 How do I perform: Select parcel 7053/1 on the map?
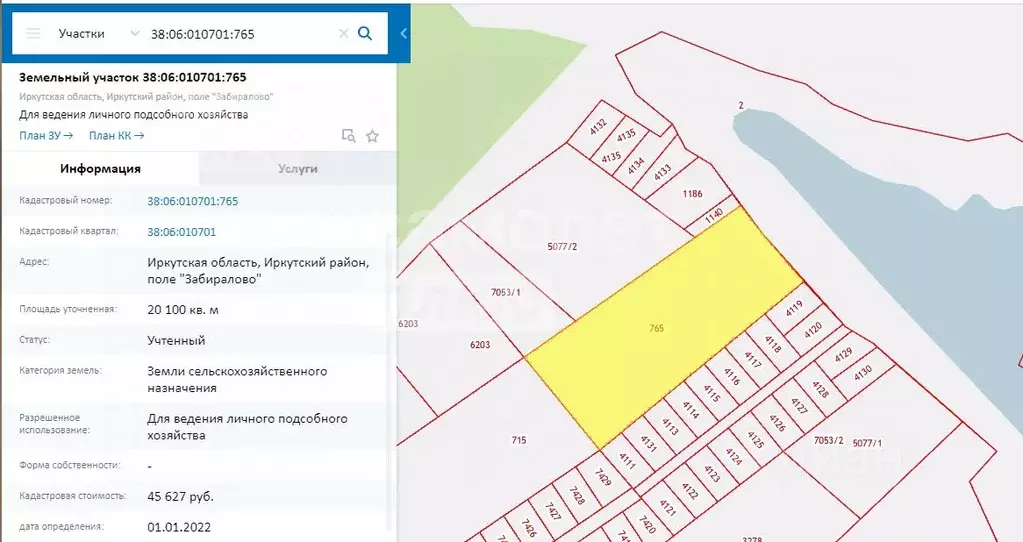coord(506,292)
